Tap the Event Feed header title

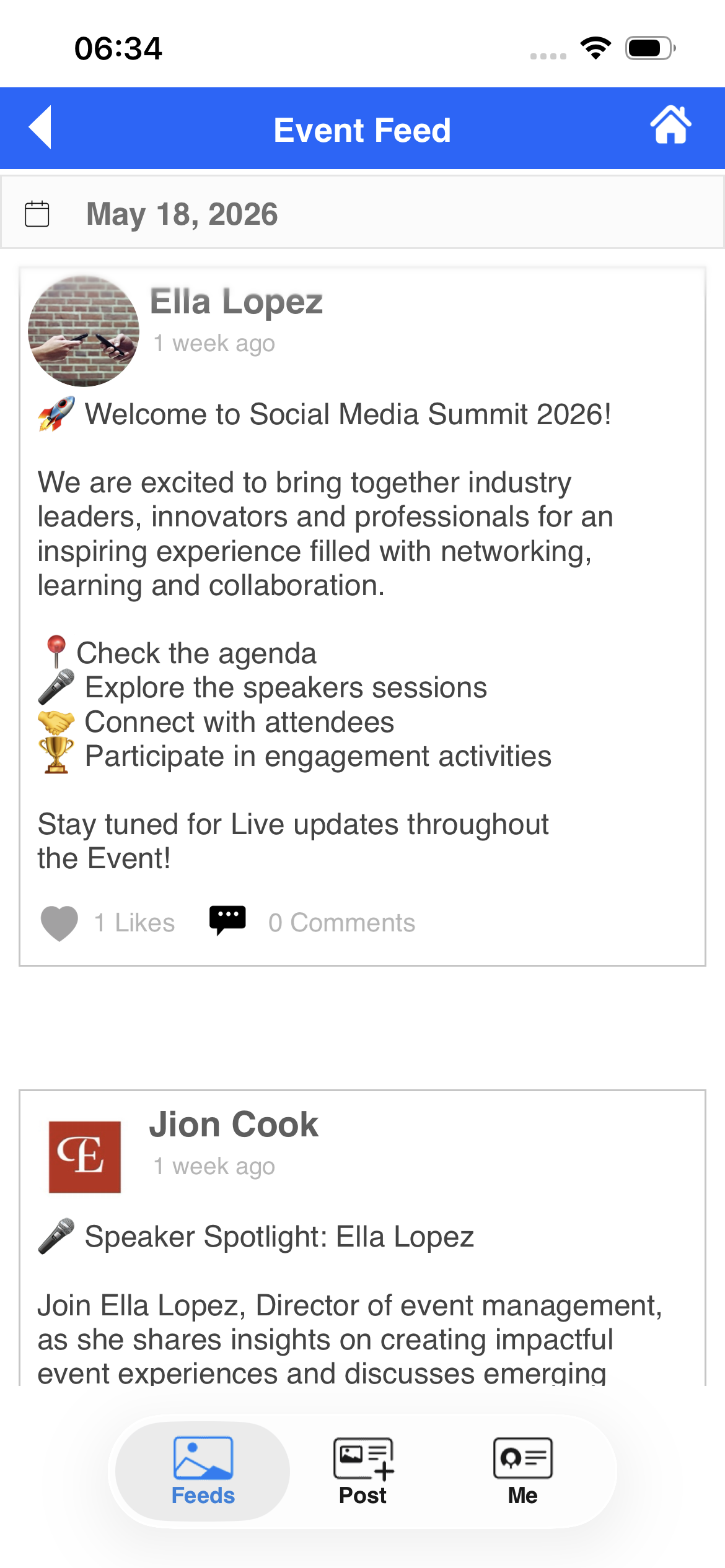(362, 130)
